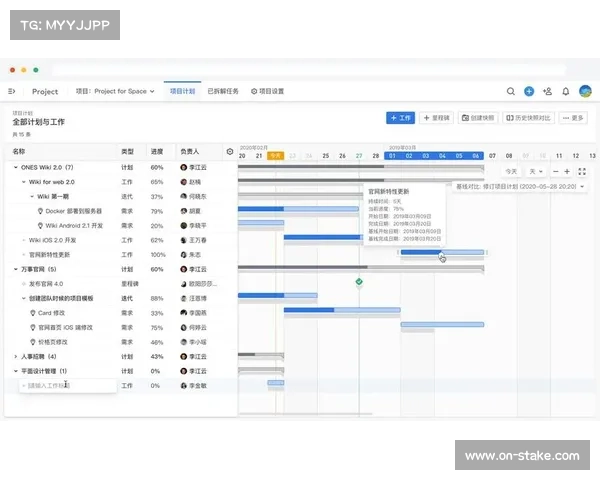
Task: Switch to the 已拆解任务 tab
Action: click(223, 91)
